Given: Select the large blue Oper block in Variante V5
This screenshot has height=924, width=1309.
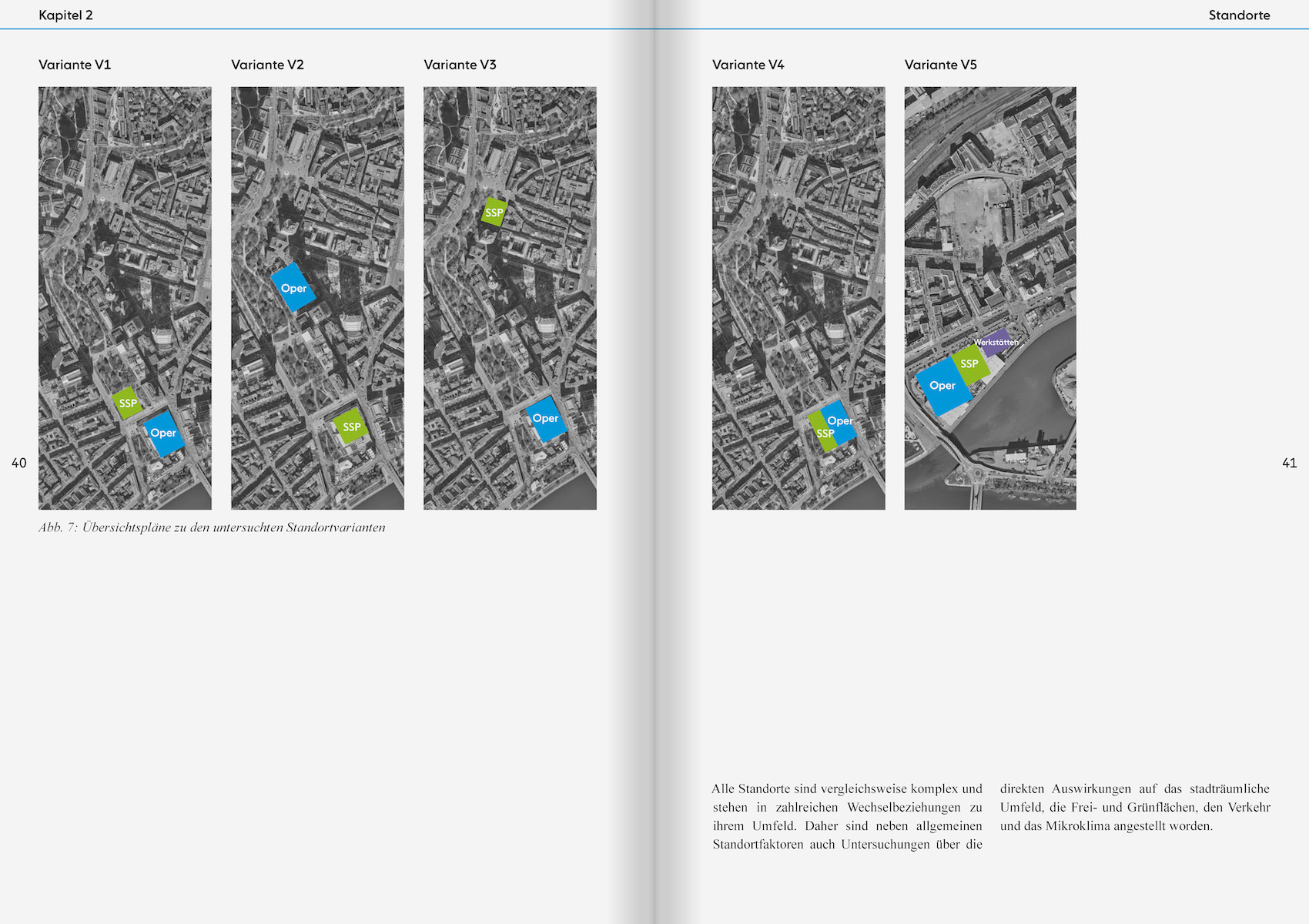Looking at the screenshot, I should (x=942, y=387).
